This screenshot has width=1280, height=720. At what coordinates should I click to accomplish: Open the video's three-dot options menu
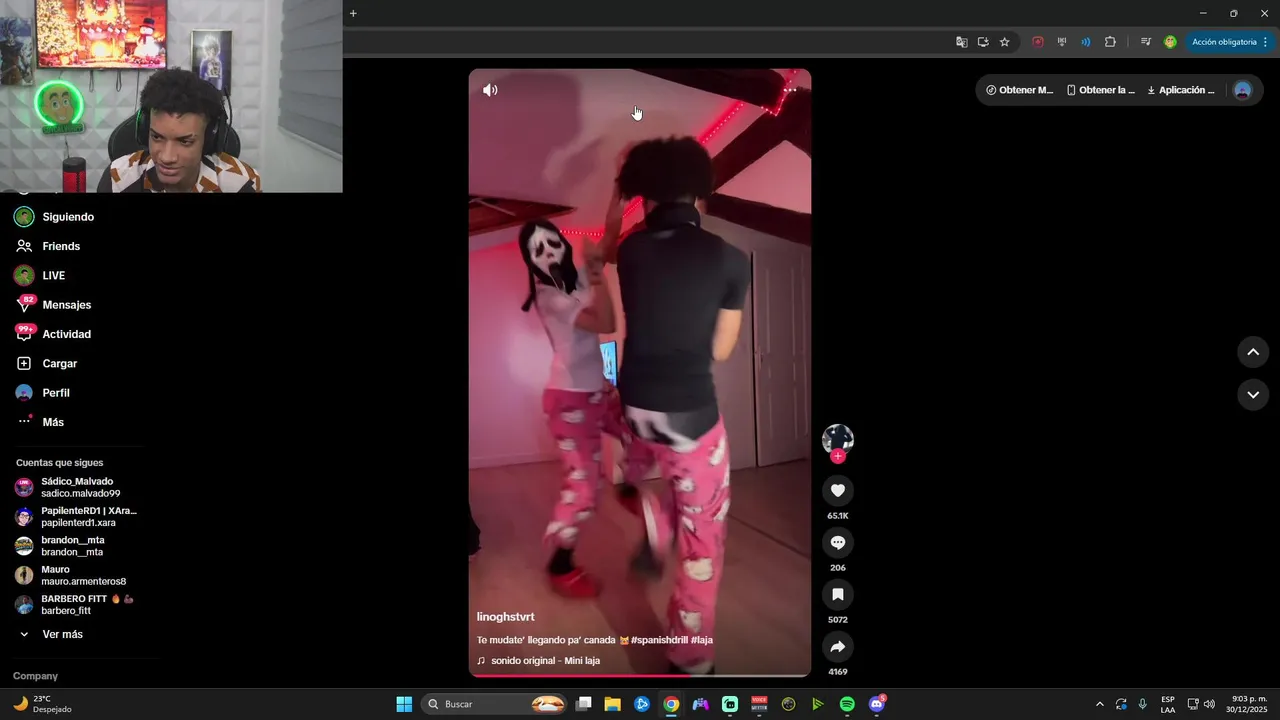(790, 90)
